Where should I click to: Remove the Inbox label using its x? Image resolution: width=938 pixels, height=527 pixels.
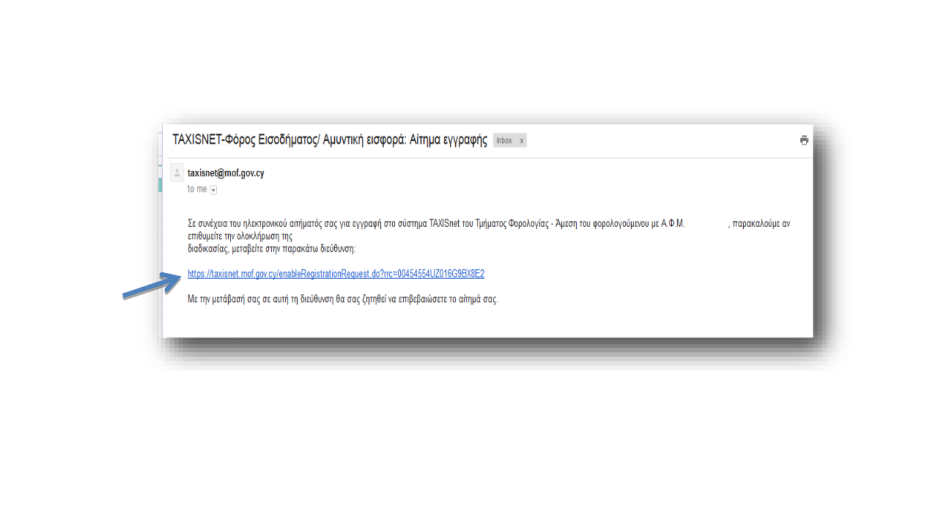521,141
